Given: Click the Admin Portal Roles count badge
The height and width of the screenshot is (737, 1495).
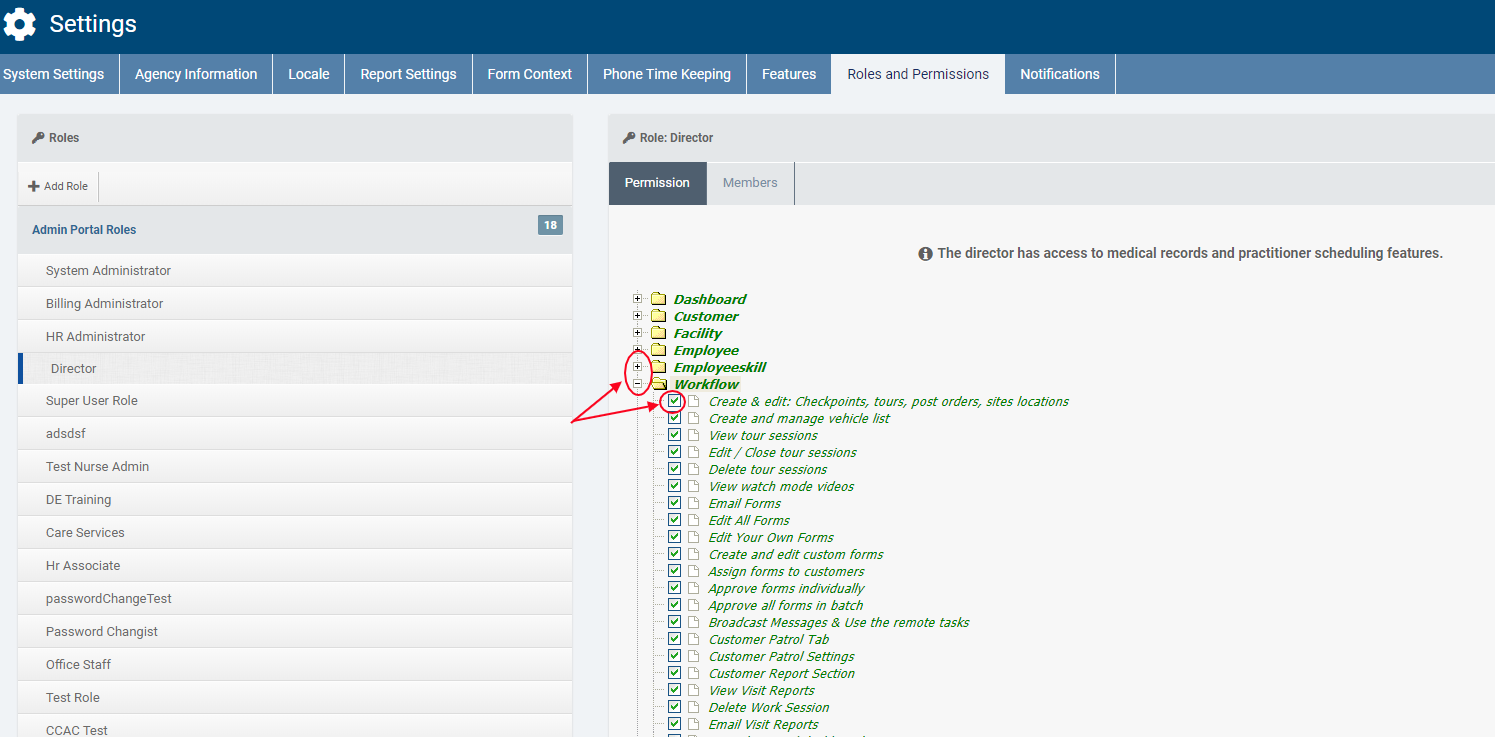Looking at the screenshot, I should (x=549, y=226).
